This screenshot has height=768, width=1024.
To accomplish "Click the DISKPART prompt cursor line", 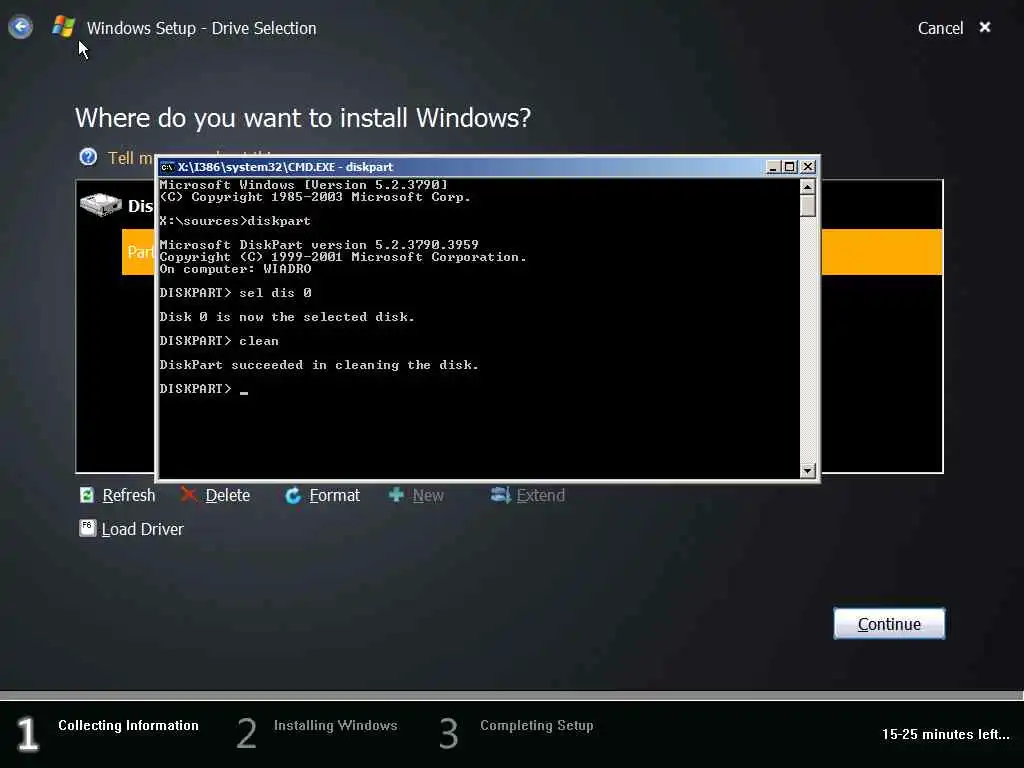I will pyautogui.click(x=204, y=389).
